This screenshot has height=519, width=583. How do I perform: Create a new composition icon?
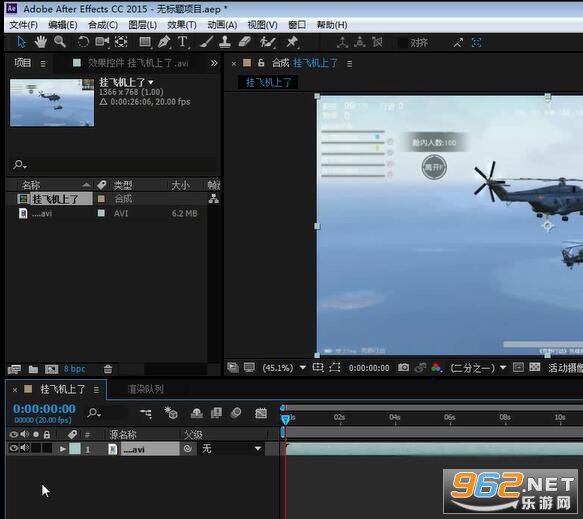[x=51, y=369]
